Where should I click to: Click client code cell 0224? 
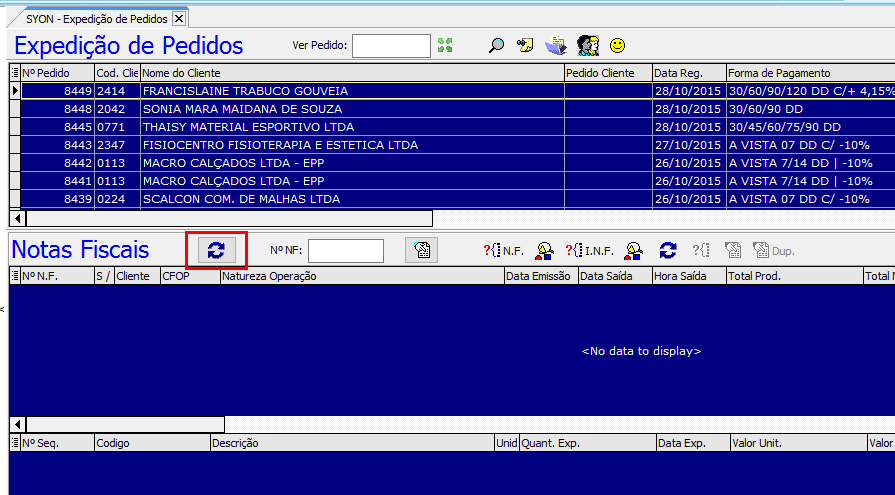117,199
